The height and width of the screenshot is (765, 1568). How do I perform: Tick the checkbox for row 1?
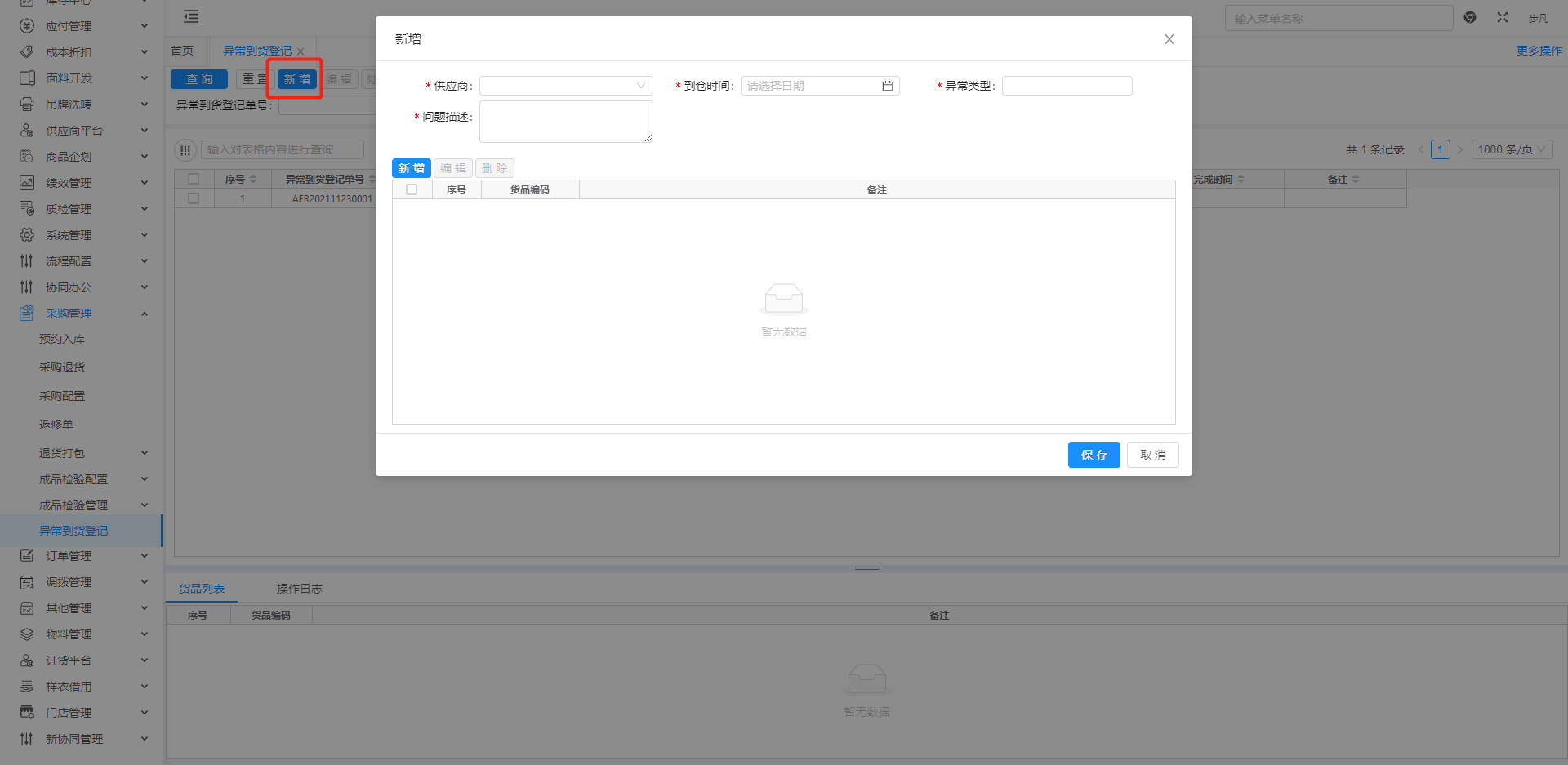point(194,198)
